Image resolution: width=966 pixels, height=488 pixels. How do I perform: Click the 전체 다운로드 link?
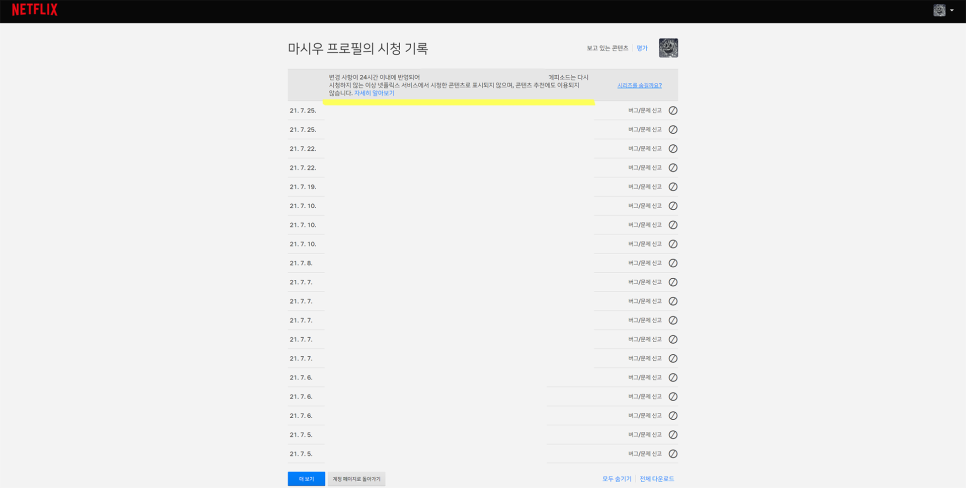coord(657,479)
